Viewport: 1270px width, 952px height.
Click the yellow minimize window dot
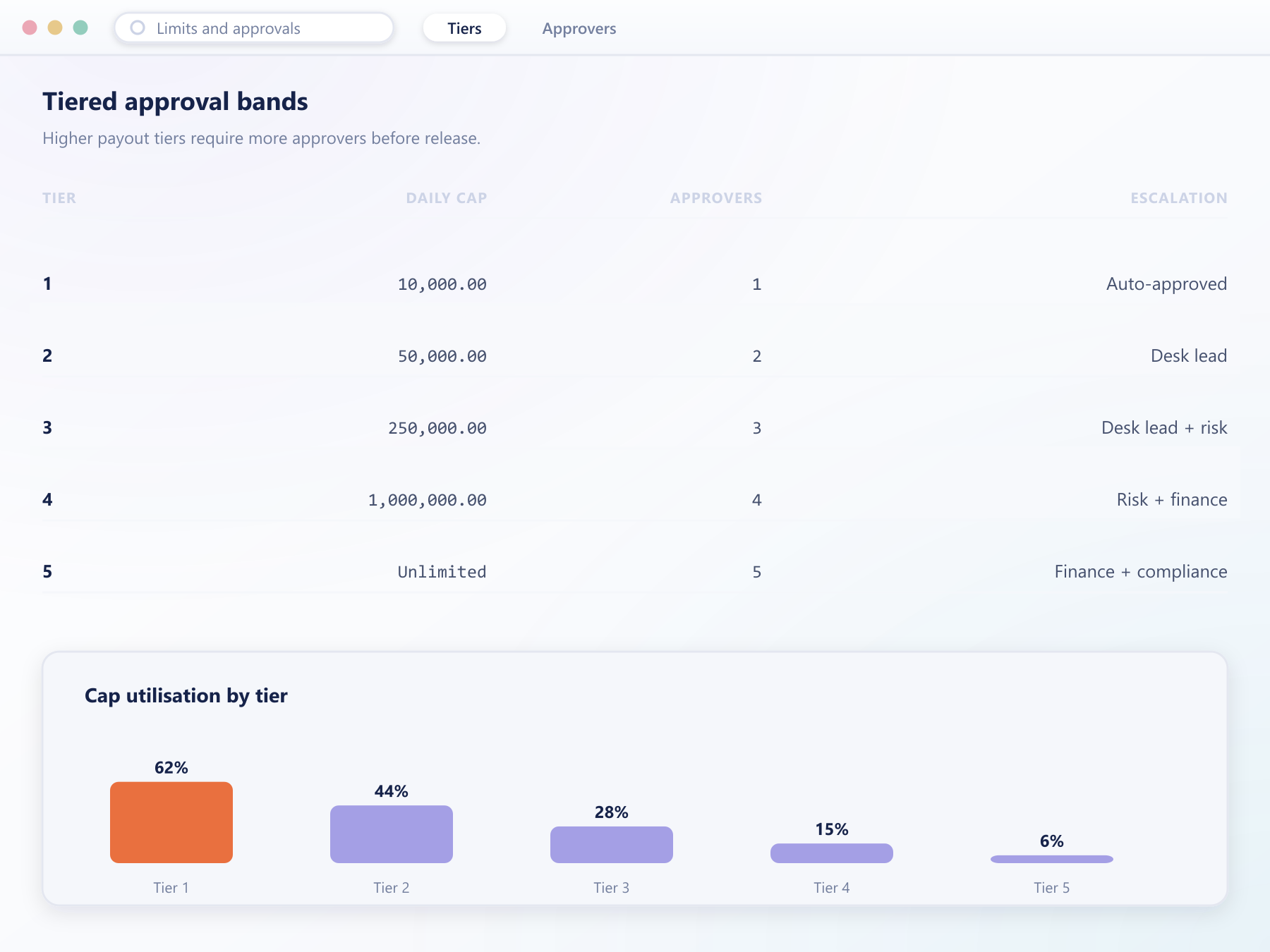click(x=55, y=28)
